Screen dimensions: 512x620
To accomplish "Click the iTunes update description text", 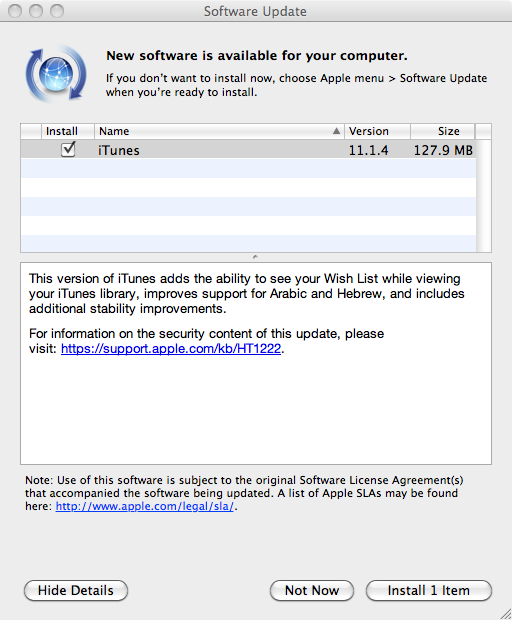I will pos(246,293).
